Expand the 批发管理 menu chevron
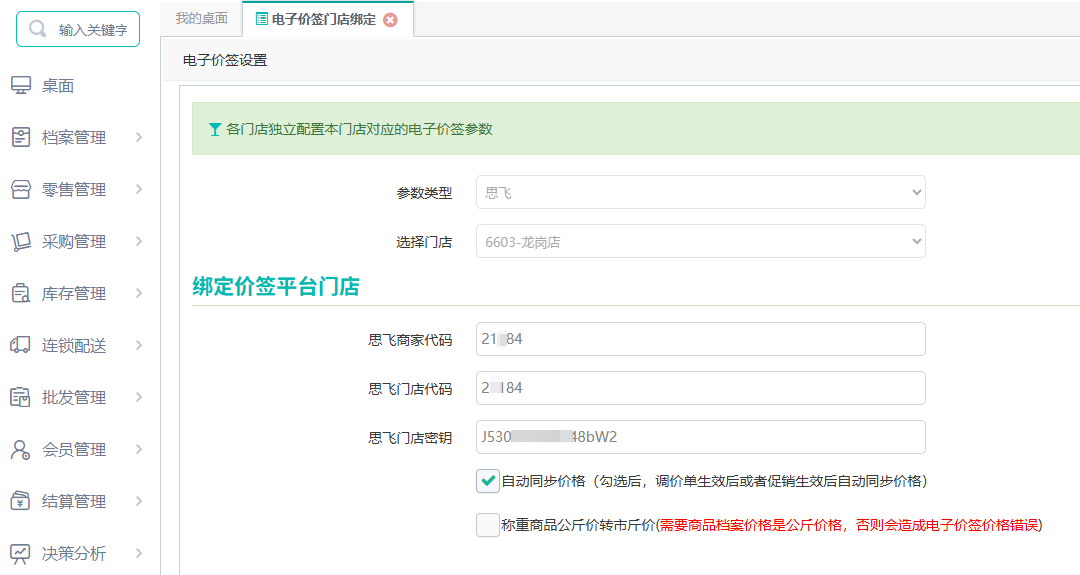This screenshot has height=575, width=1080. pyautogui.click(x=138, y=397)
